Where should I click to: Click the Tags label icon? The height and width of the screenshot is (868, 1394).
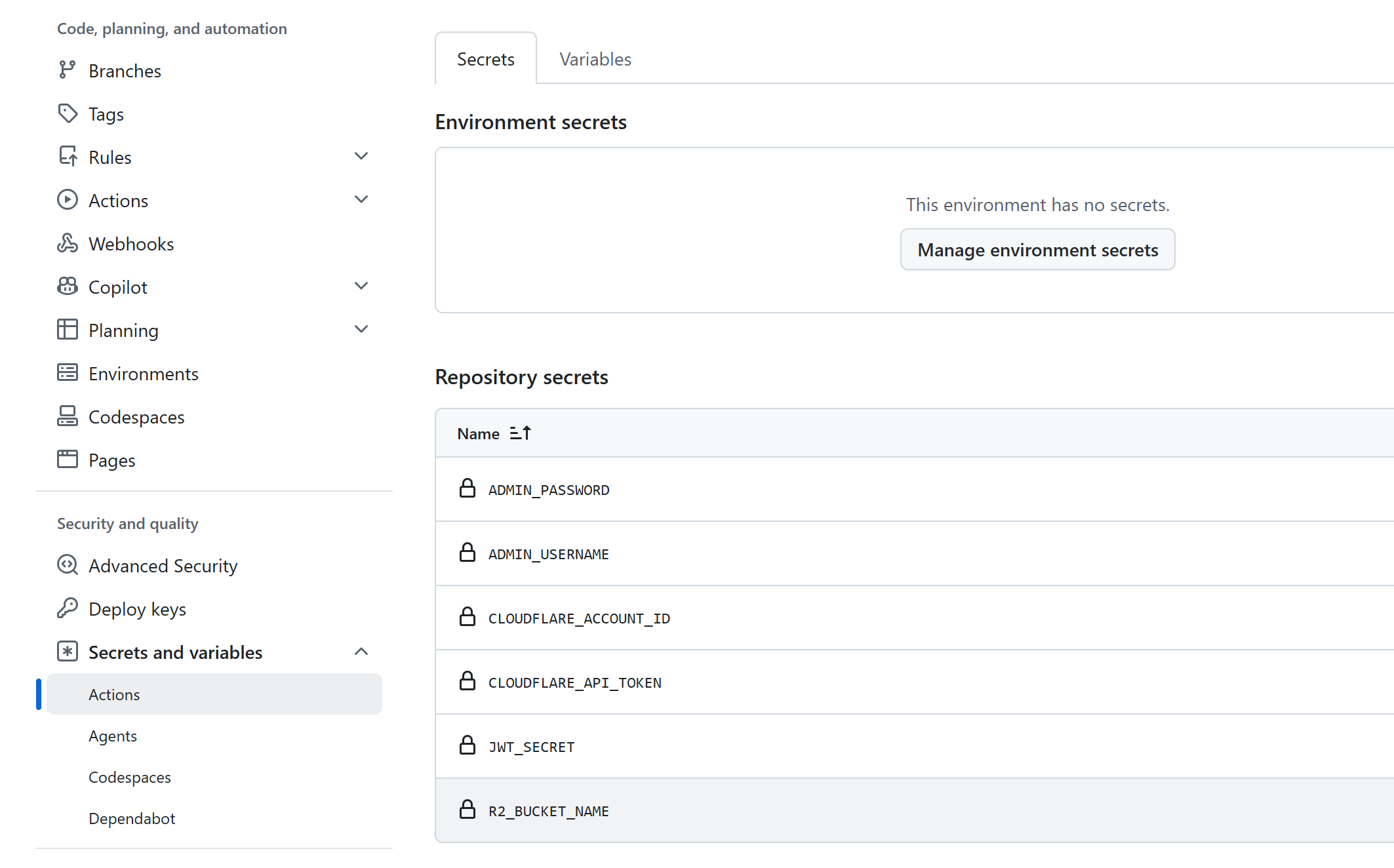click(67, 113)
